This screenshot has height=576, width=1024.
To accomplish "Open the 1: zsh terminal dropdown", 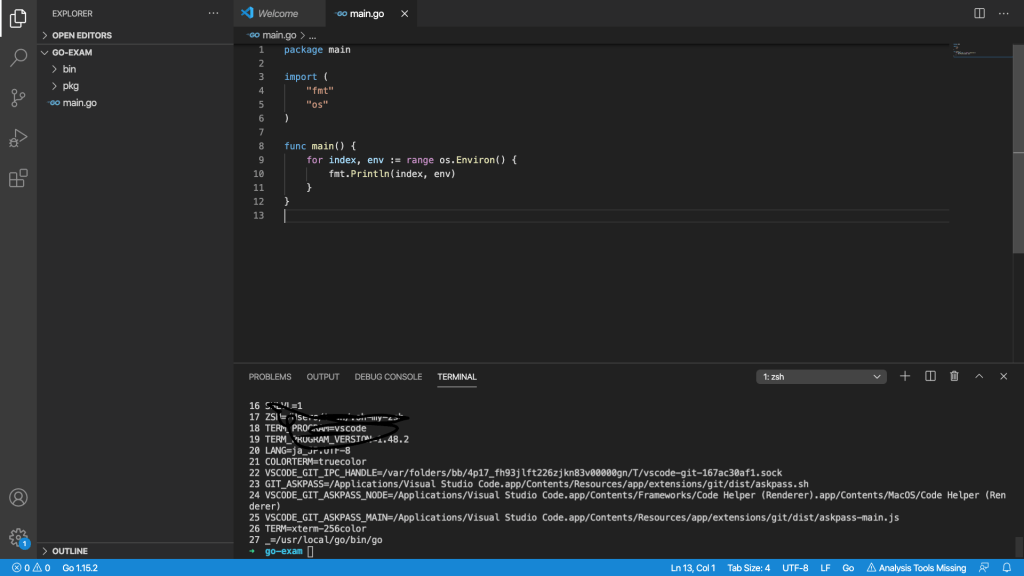I will tap(821, 377).
